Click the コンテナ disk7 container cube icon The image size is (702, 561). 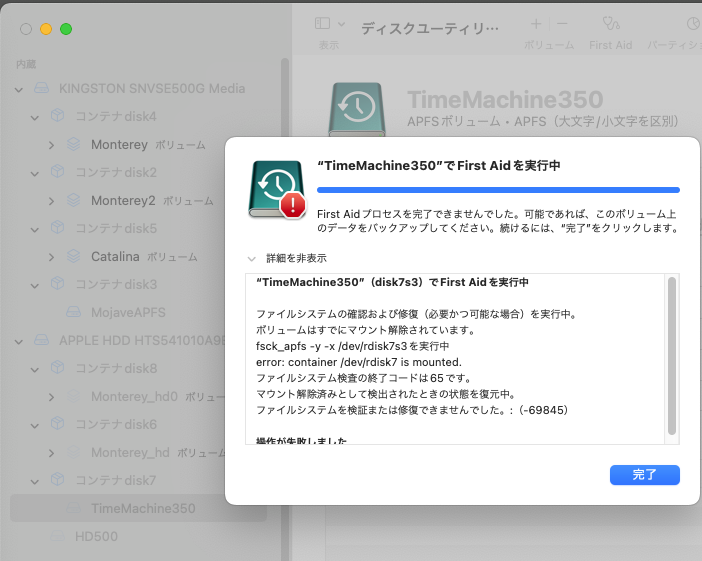(57, 480)
